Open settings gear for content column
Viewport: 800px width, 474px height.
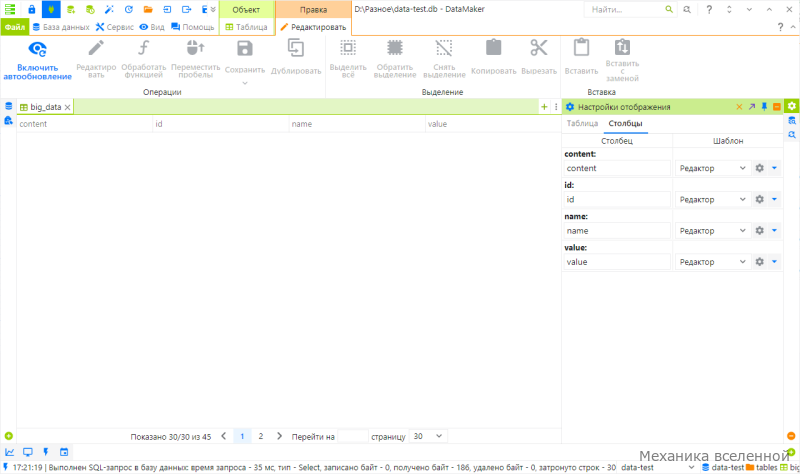coord(760,168)
